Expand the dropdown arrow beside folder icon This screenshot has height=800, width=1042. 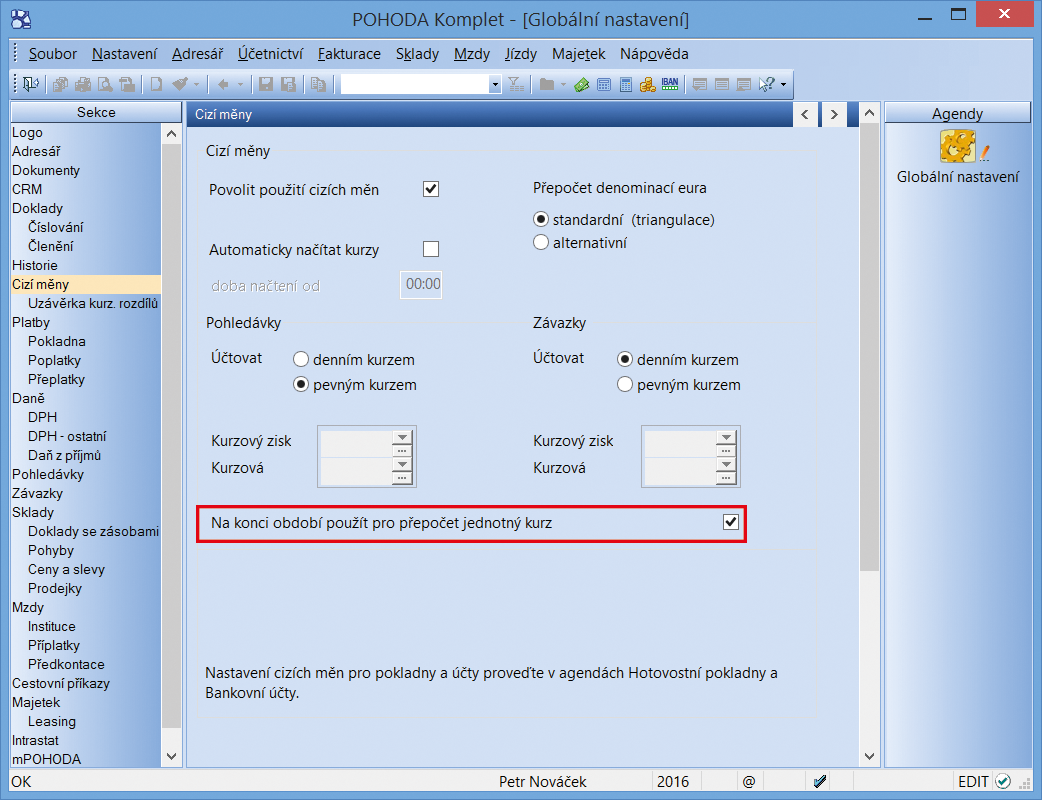pyautogui.click(x=564, y=84)
